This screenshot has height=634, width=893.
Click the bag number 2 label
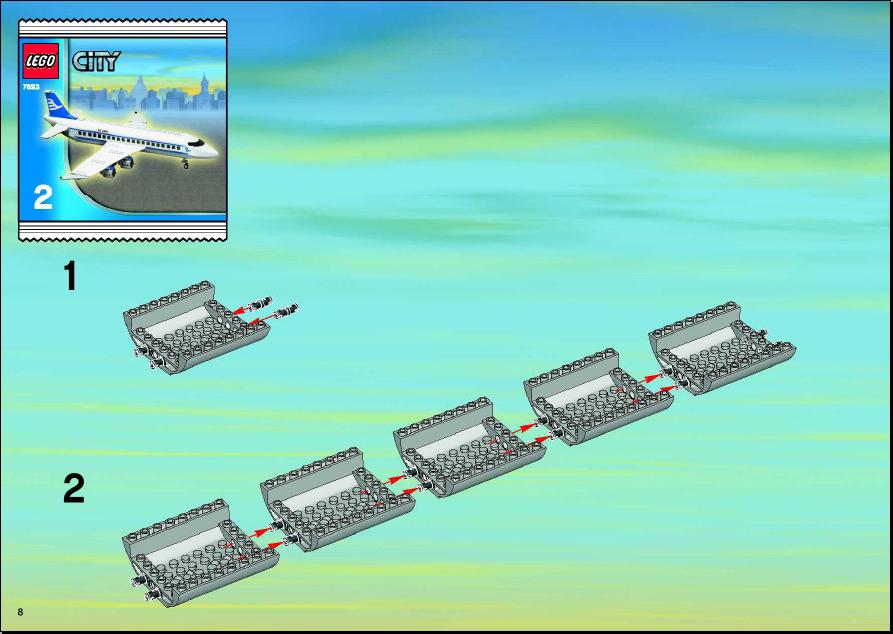coord(43,198)
